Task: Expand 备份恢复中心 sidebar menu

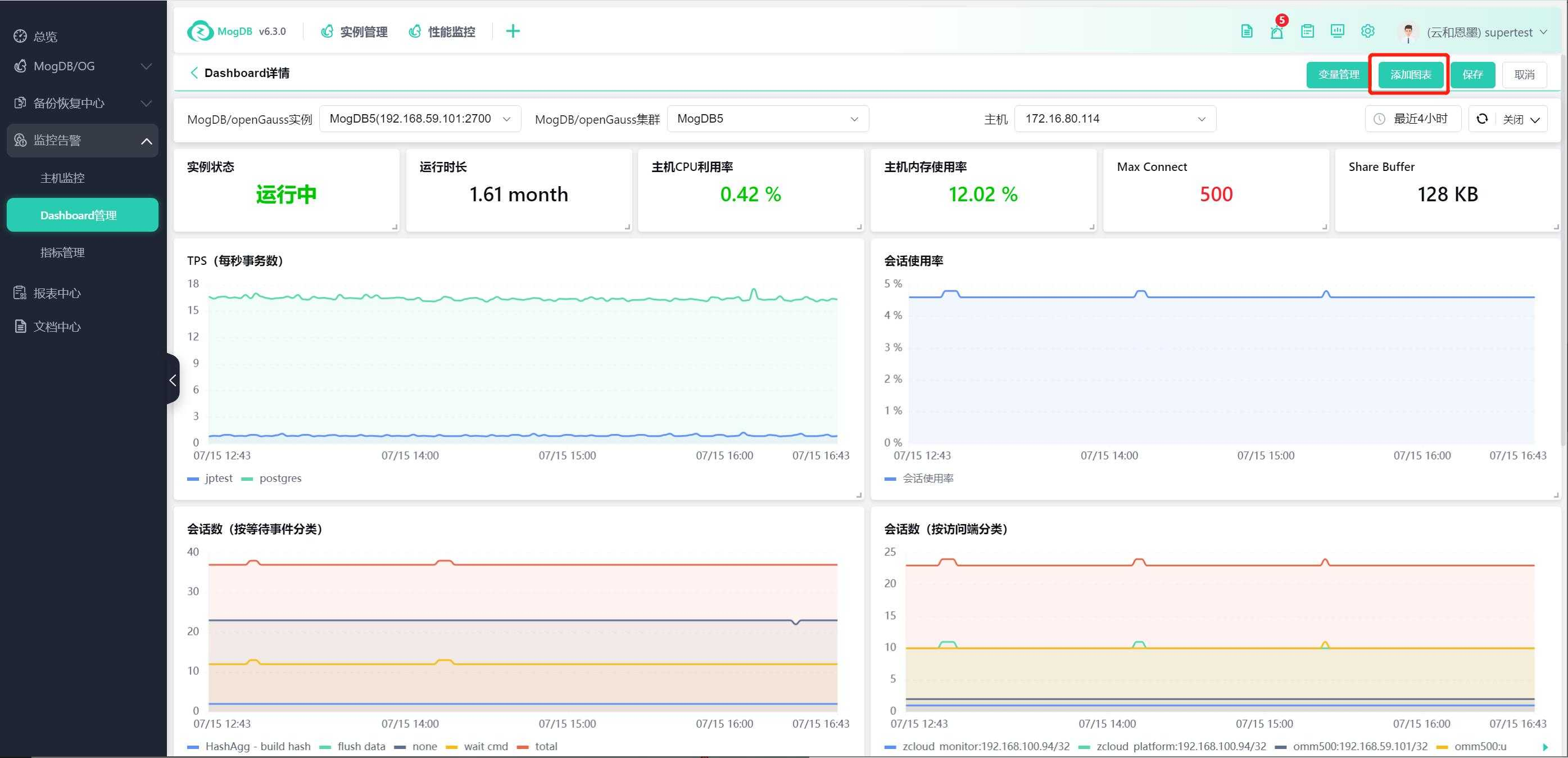Action: tap(83, 103)
